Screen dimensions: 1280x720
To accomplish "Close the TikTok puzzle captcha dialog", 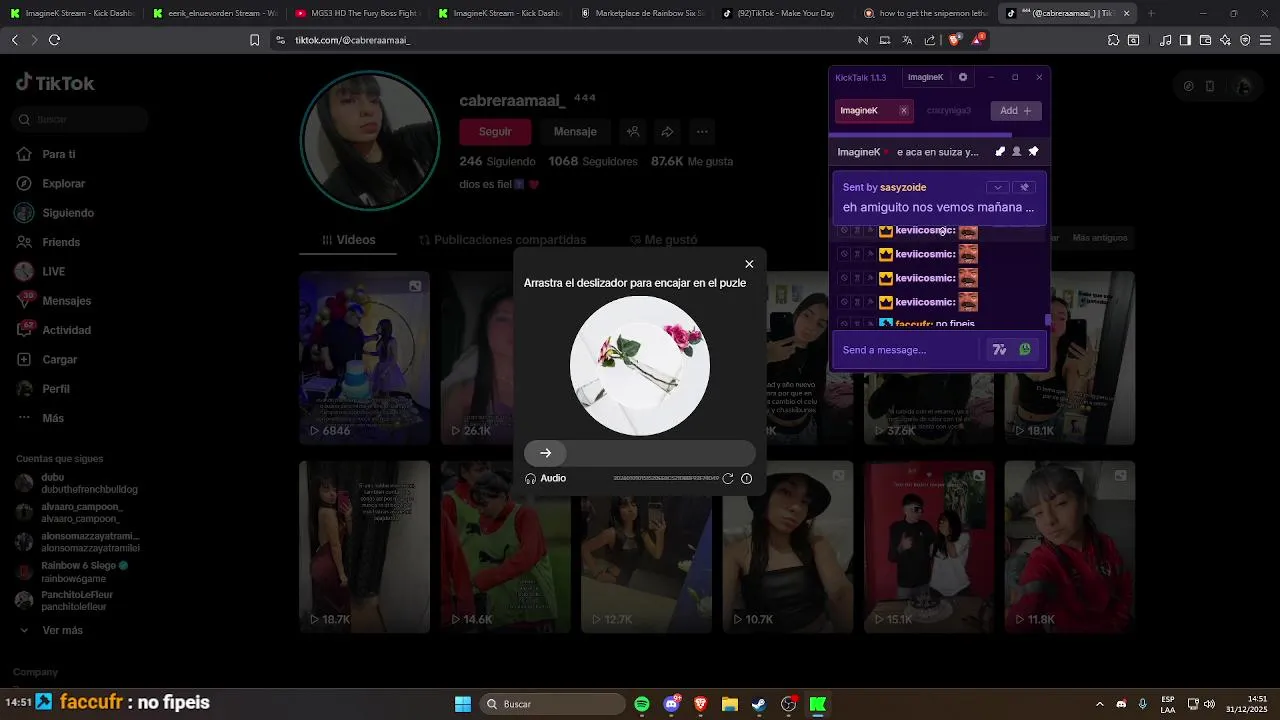I will (x=749, y=264).
